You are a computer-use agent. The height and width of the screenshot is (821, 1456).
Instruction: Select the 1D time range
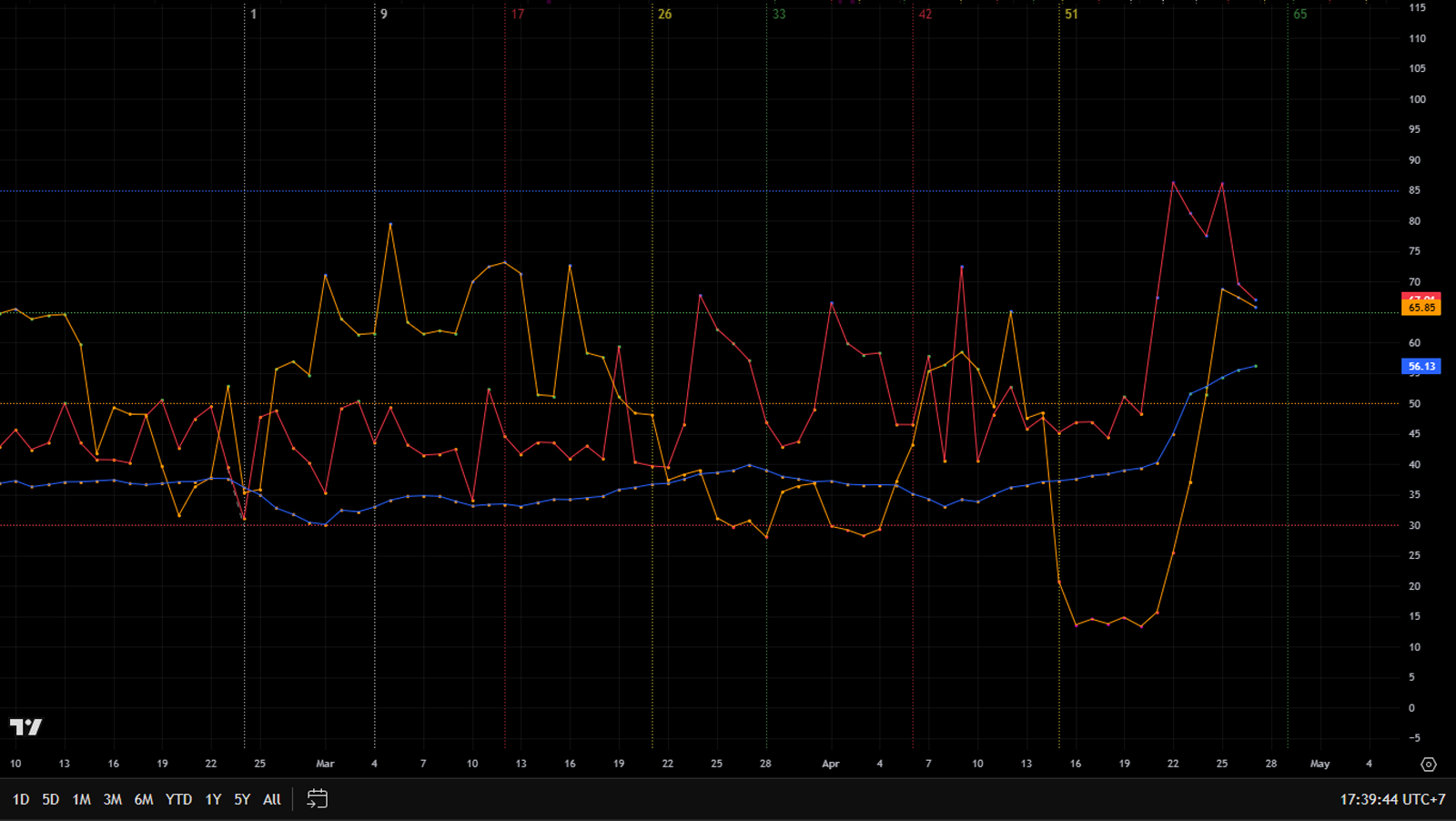(x=21, y=799)
